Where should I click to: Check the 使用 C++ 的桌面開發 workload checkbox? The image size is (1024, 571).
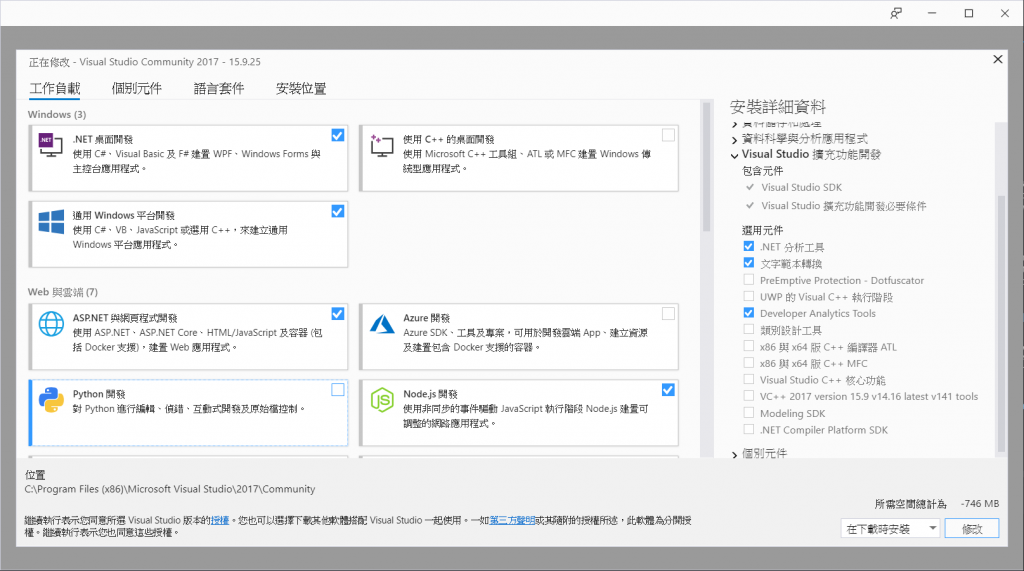(668, 135)
